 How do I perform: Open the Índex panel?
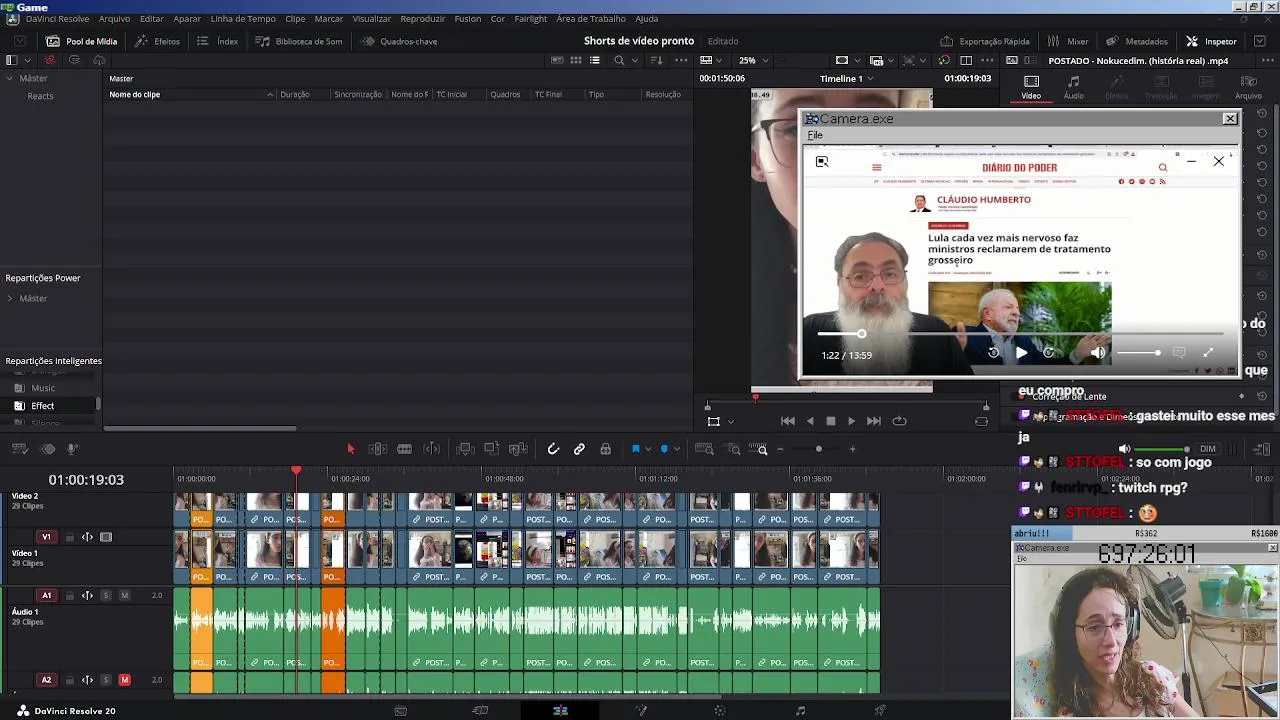coord(218,41)
